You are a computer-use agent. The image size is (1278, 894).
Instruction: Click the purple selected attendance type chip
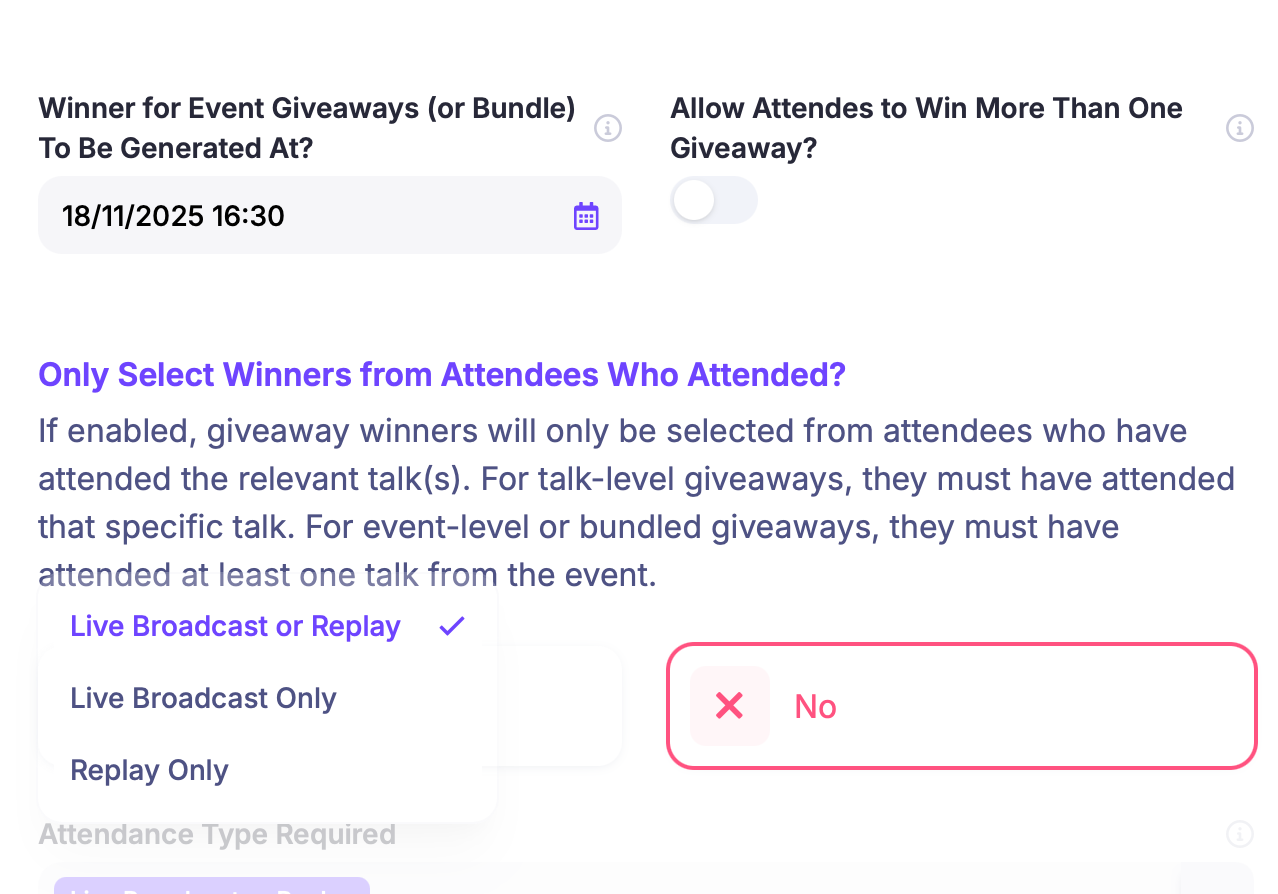pos(212,886)
